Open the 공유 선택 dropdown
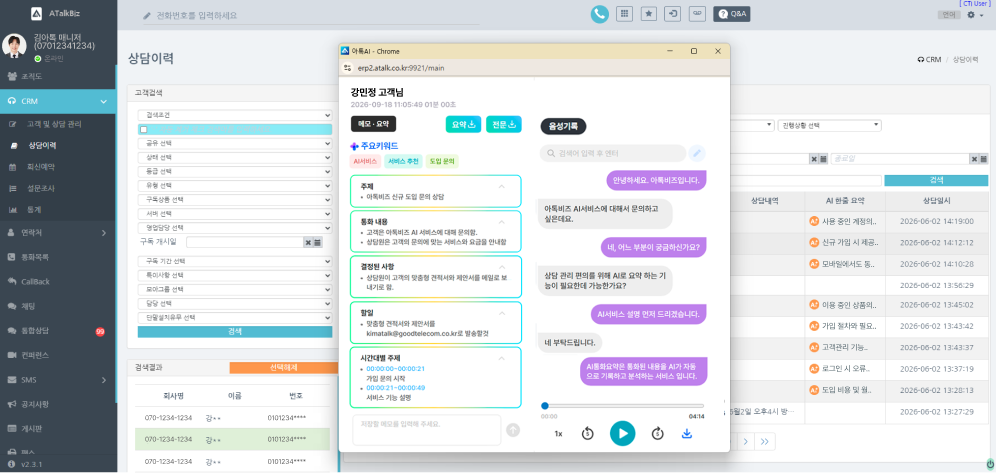 [x=235, y=143]
